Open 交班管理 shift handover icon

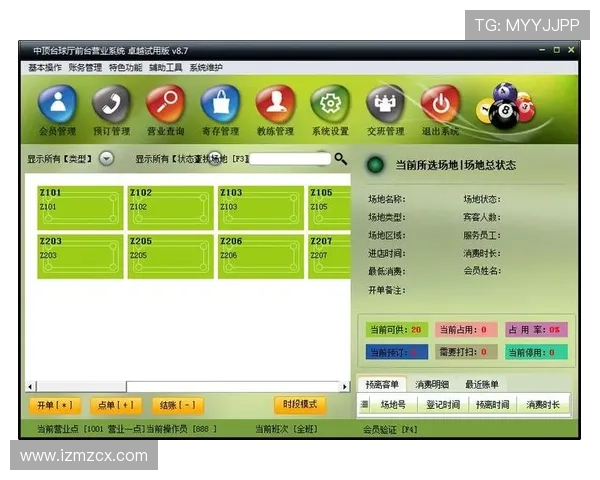pos(385,104)
